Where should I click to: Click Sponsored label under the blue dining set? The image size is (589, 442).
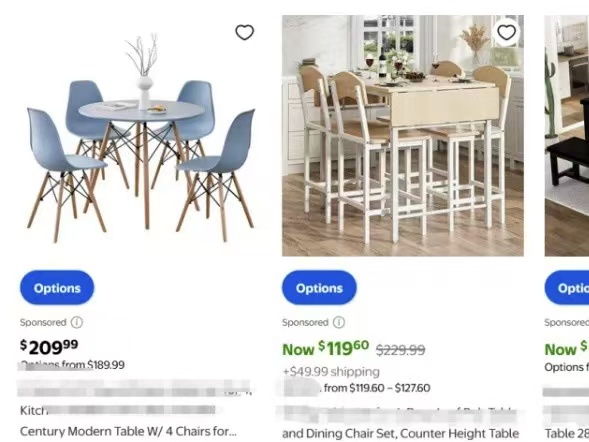pyautogui.click(x=43, y=322)
